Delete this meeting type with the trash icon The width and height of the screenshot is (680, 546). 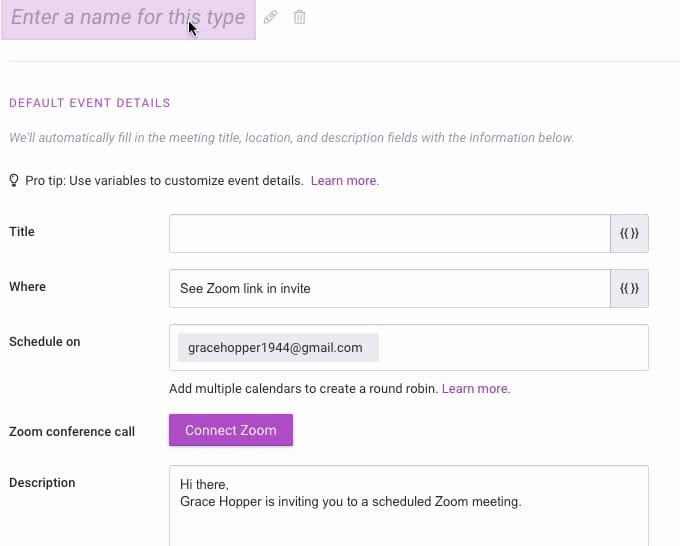tap(299, 17)
